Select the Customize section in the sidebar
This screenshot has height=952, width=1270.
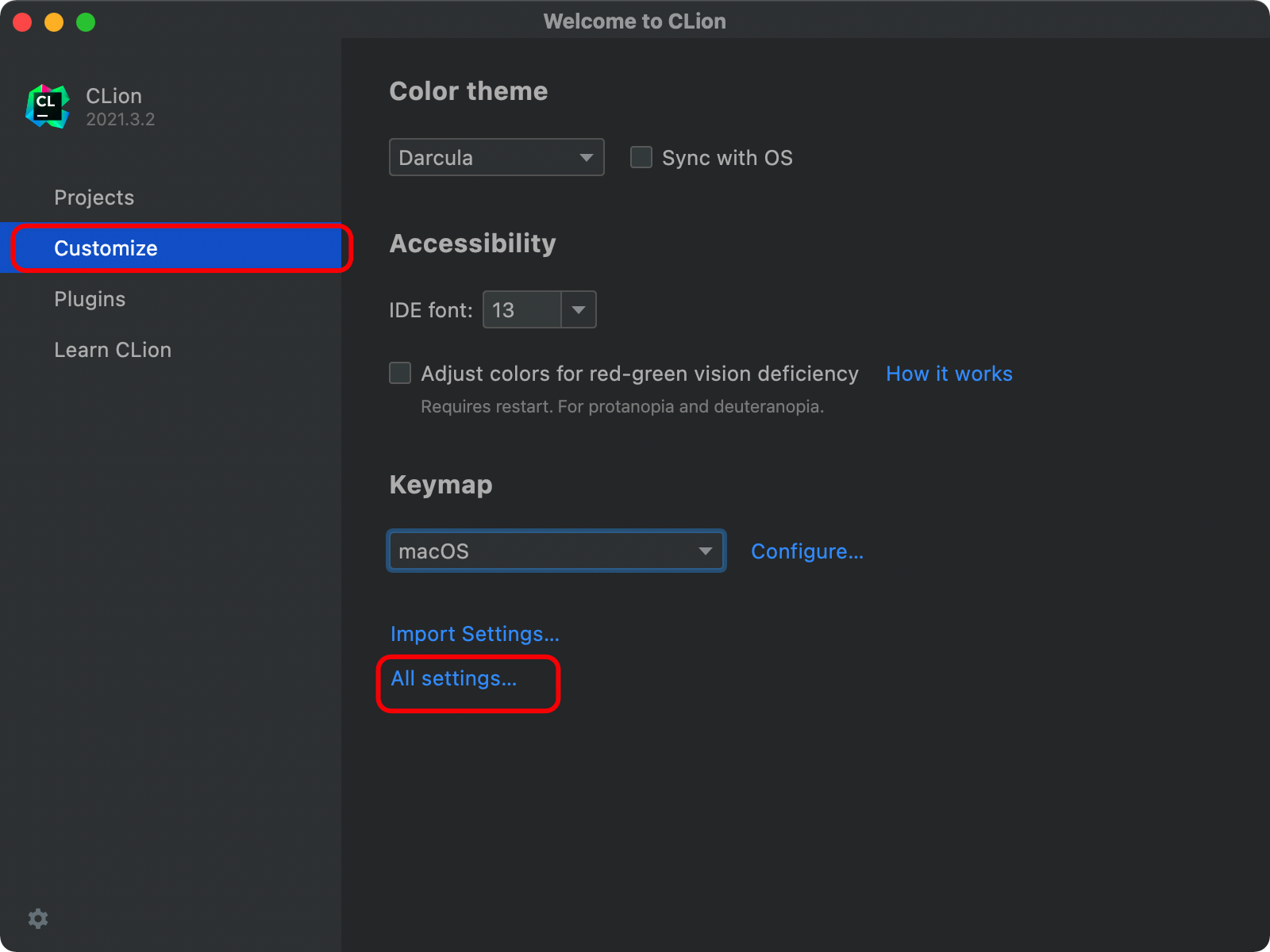click(106, 248)
